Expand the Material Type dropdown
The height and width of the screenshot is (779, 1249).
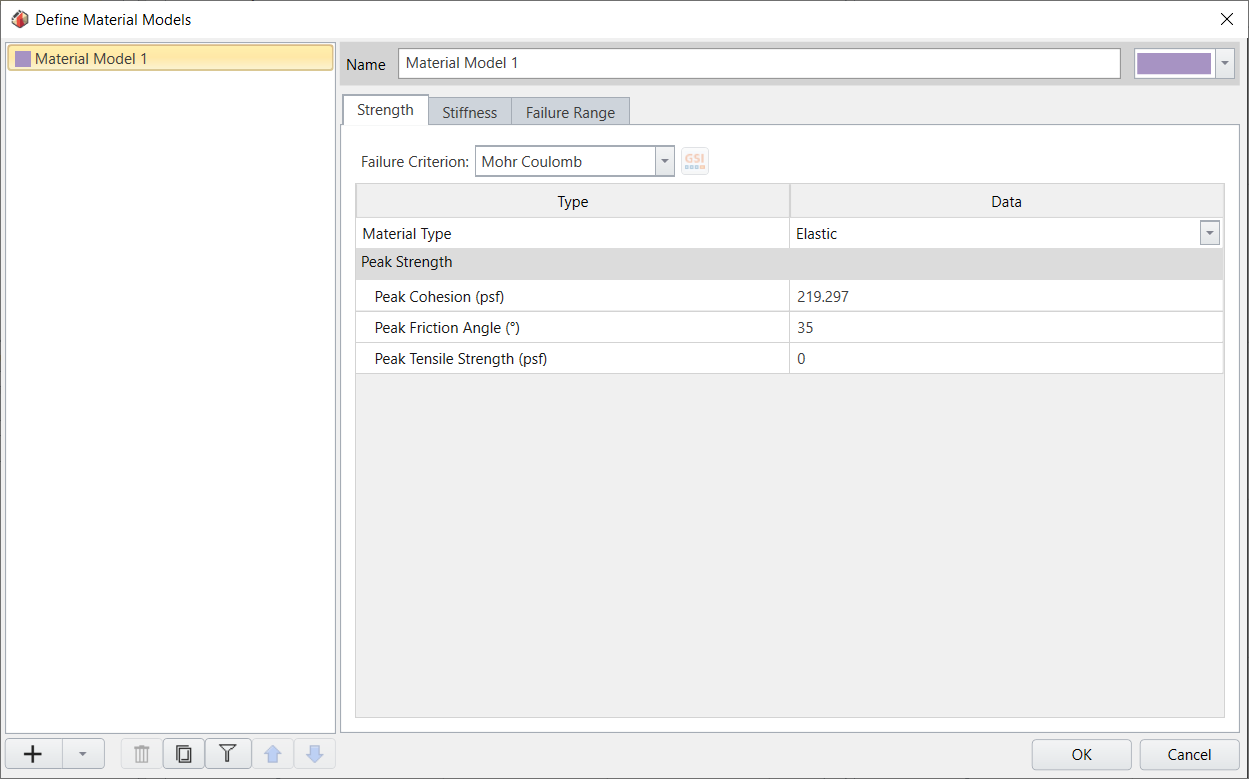tap(1209, 232)
